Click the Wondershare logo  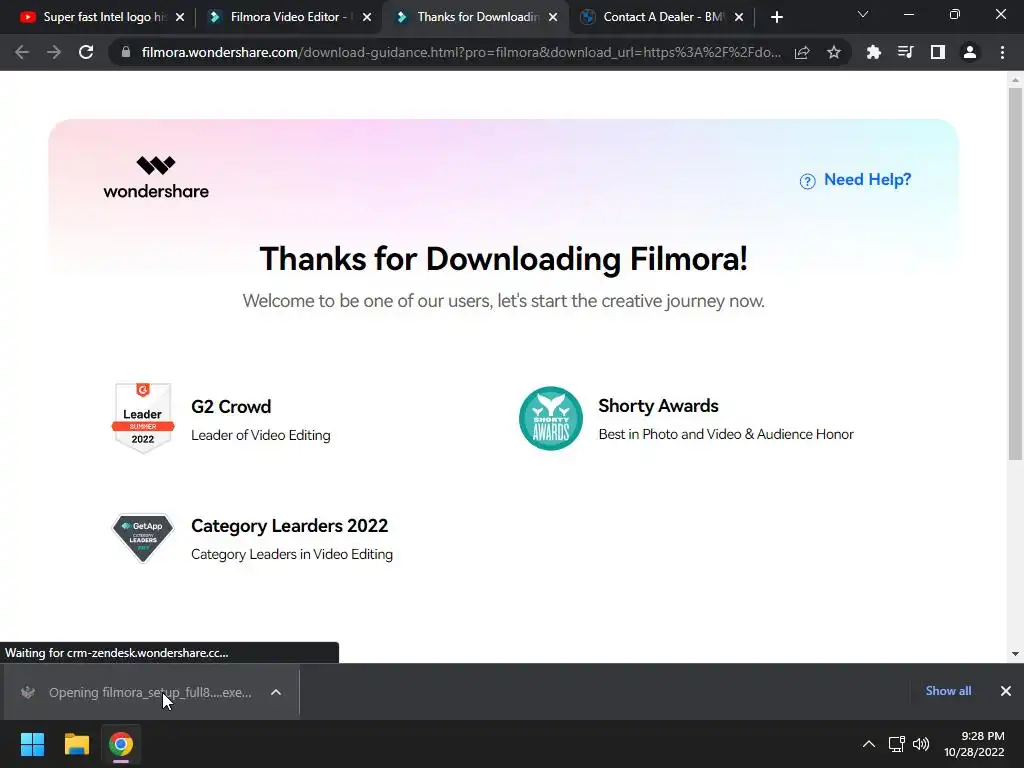pyautogui.click(x=156, y=177)
